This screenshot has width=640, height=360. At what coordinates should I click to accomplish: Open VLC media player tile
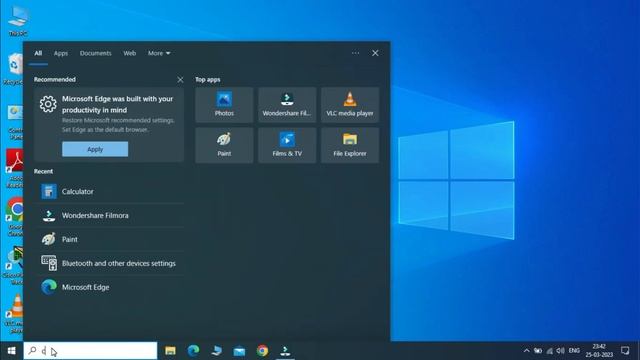[350, 104]
